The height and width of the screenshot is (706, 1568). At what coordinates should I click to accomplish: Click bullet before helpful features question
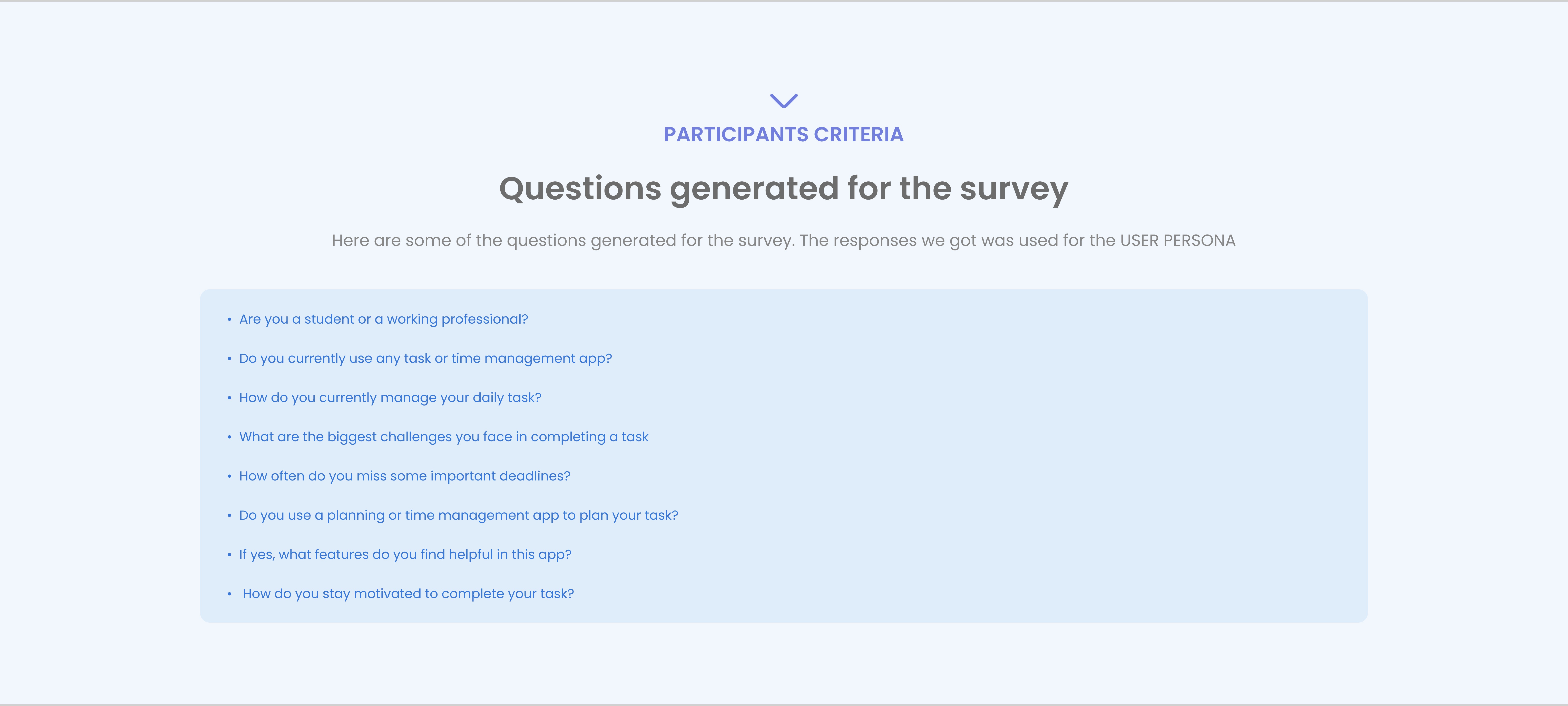click(229, 555)
